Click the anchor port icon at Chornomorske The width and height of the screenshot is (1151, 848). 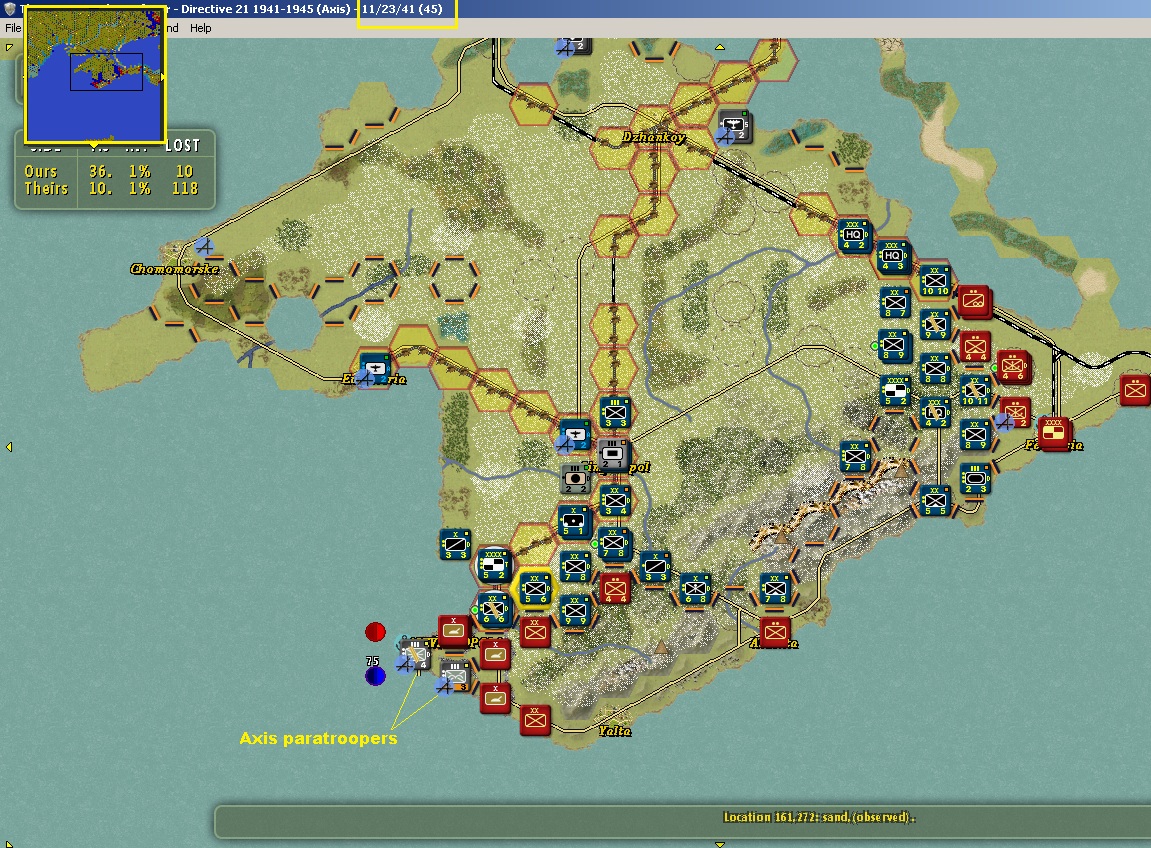point(203,245)
